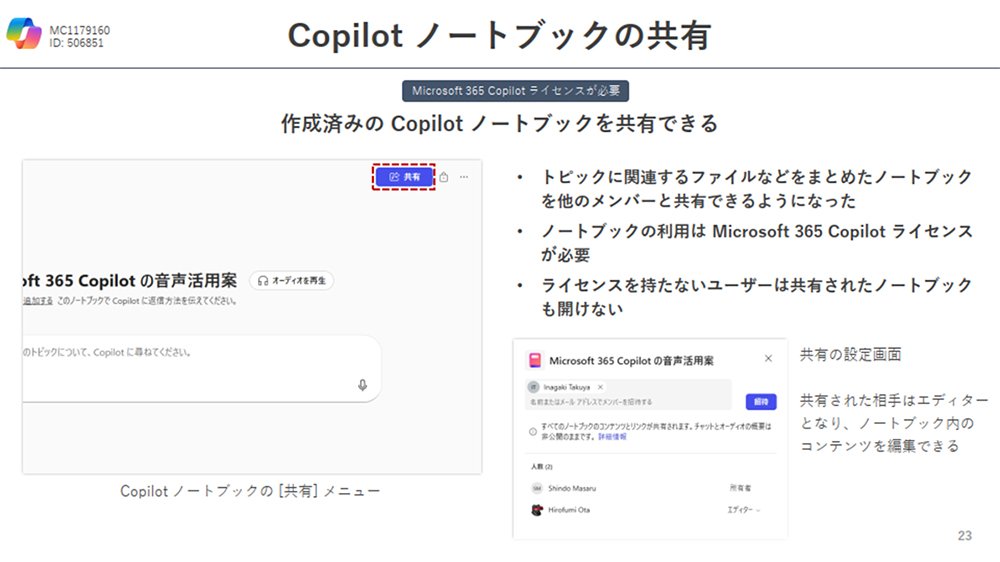Click the Inagaki Takuya avatar chip
This screenshot has width=1000, height=562.
tap(533, 387)
